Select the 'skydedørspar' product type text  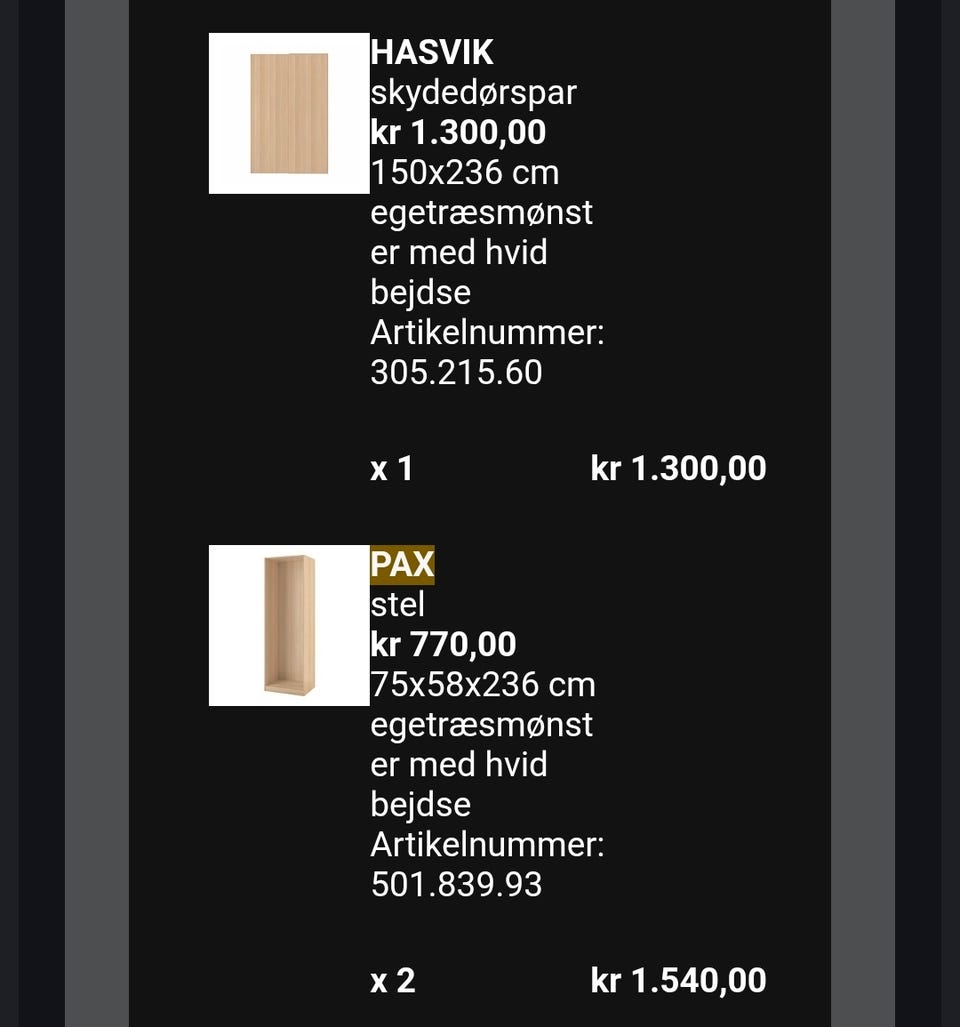473,92
